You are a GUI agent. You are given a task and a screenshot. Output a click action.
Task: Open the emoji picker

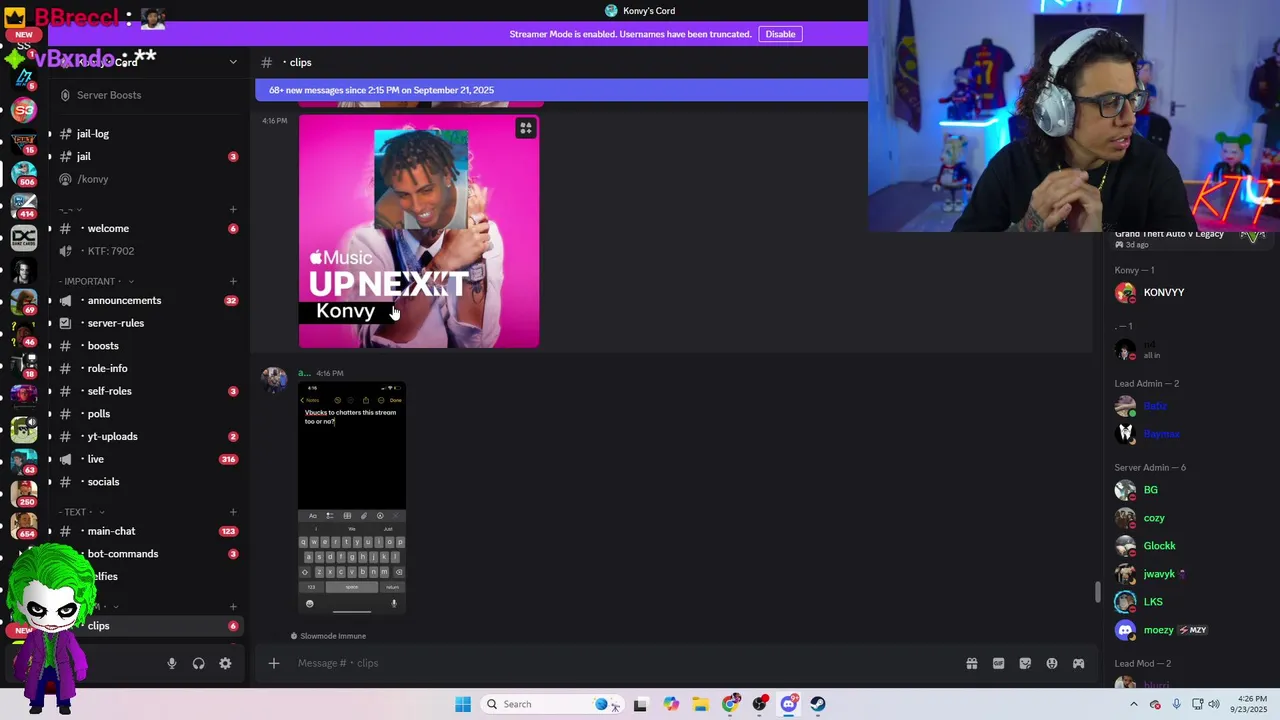[1052, 663]
